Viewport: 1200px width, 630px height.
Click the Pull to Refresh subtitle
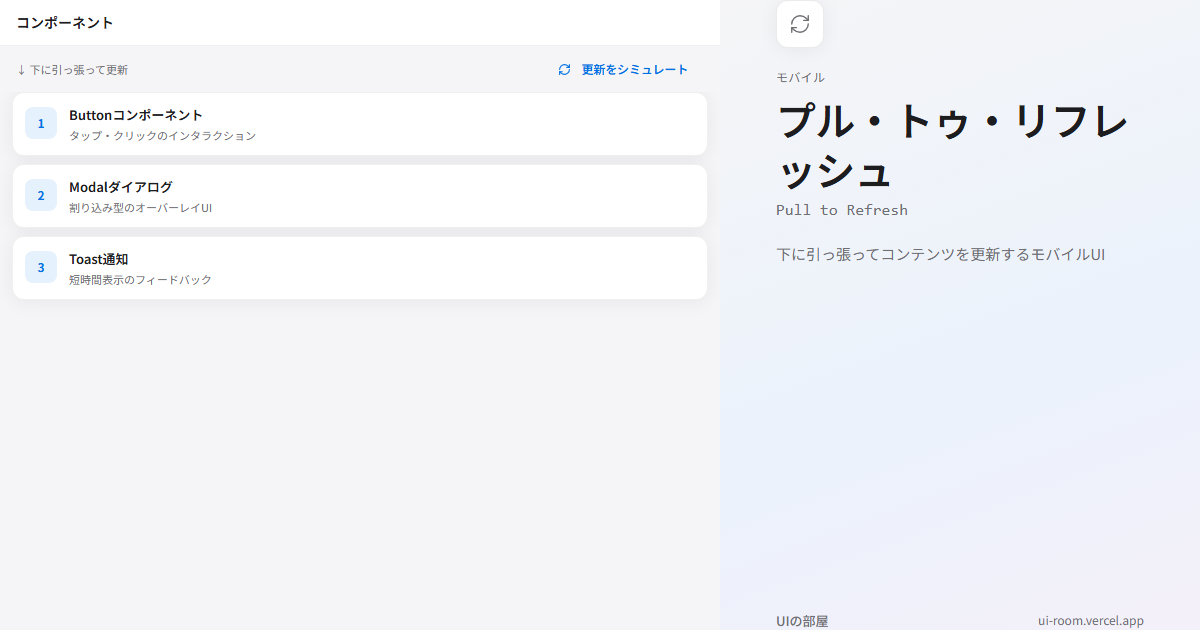842,210
